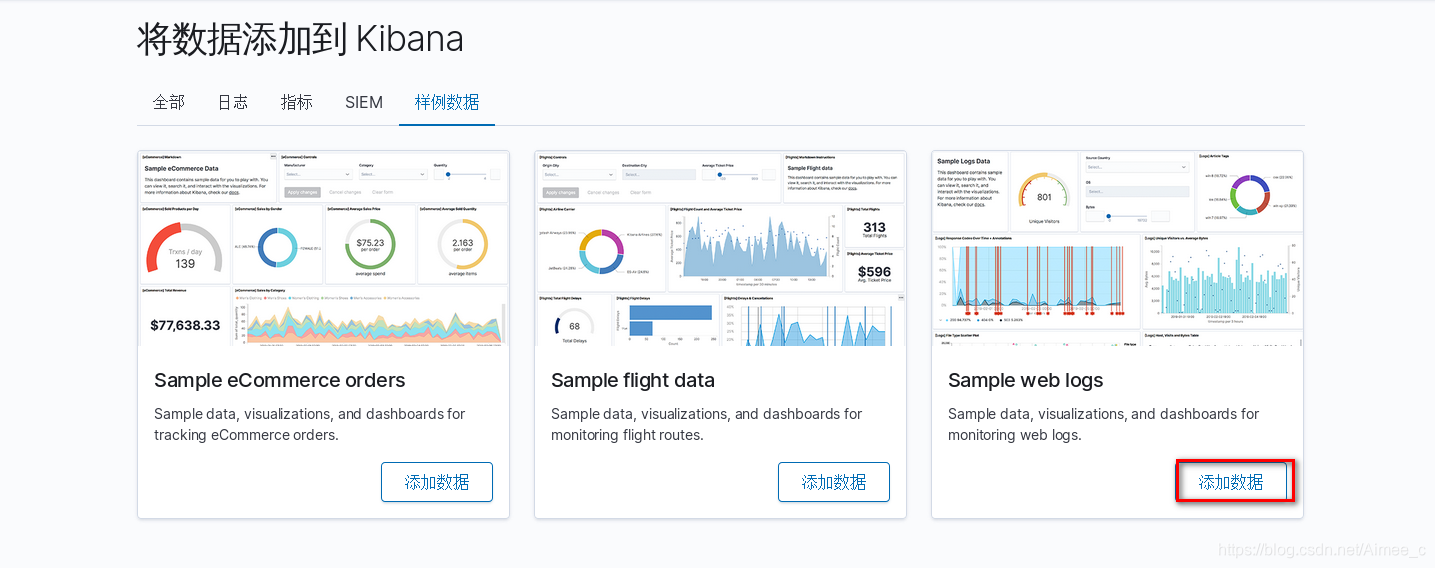Click the eCommerce orders description text
The width and height of the screenshot is (1435, 568).
pos(310,424)
